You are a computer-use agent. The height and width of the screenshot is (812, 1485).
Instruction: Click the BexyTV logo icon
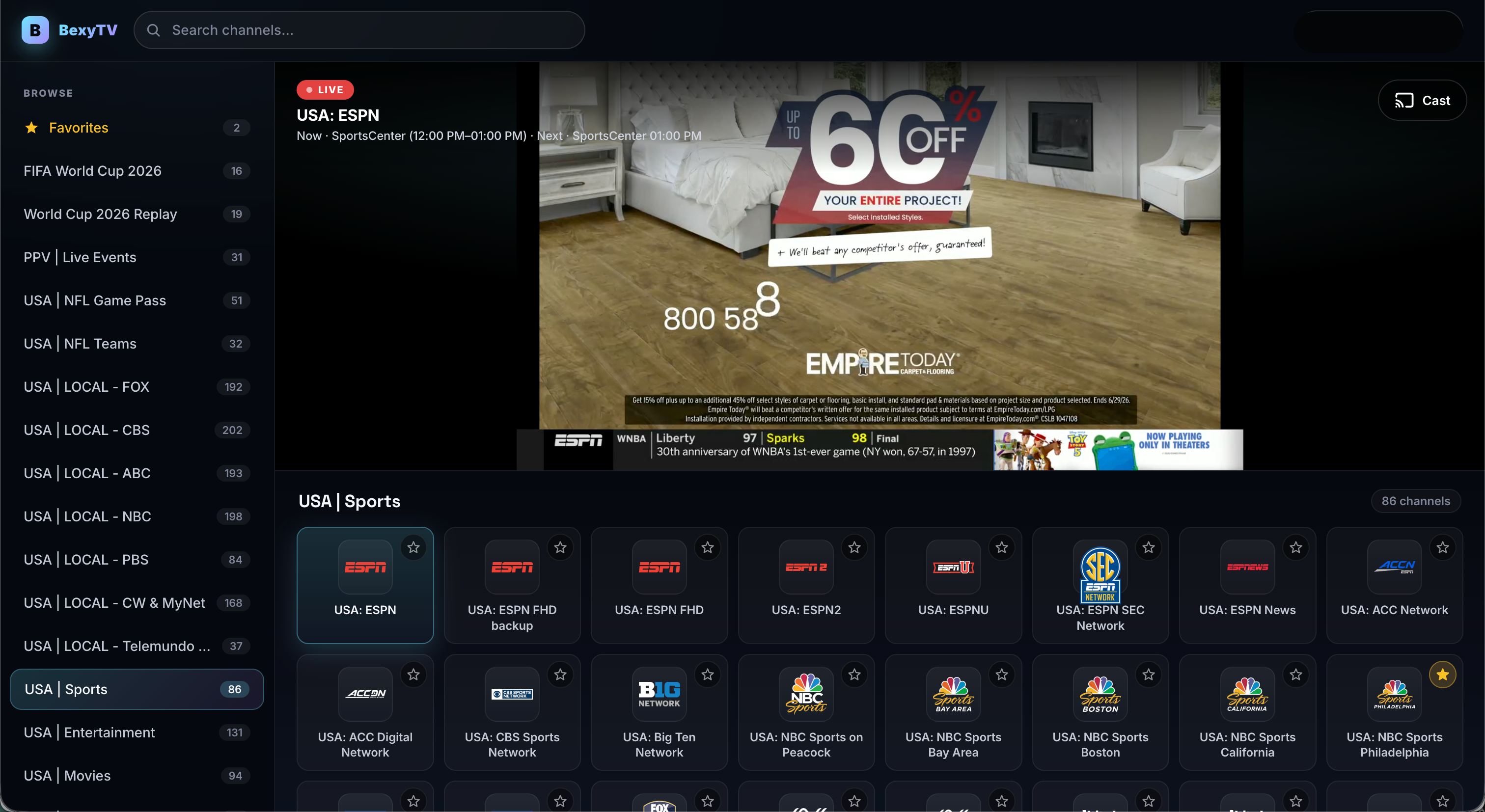(35, 30)
